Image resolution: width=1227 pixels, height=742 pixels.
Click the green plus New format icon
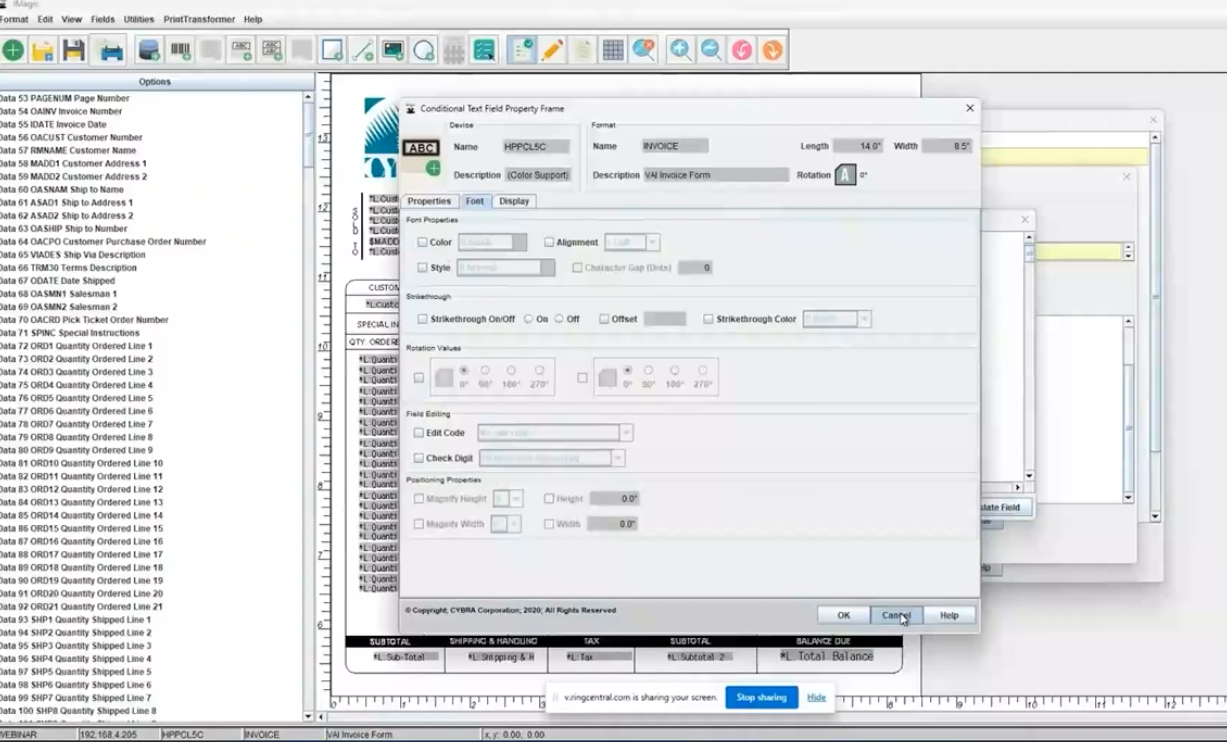click(x=13, y=50)
